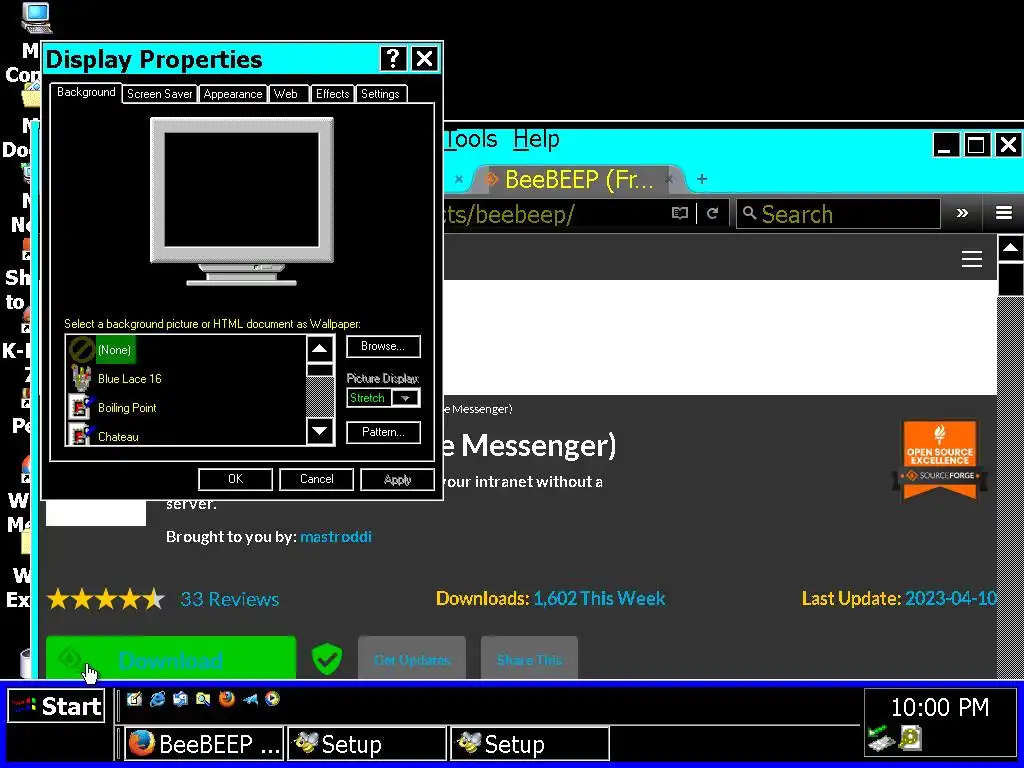
Task: Click the Show Desktop quick launch icon
Action: (x=135, y=699)
